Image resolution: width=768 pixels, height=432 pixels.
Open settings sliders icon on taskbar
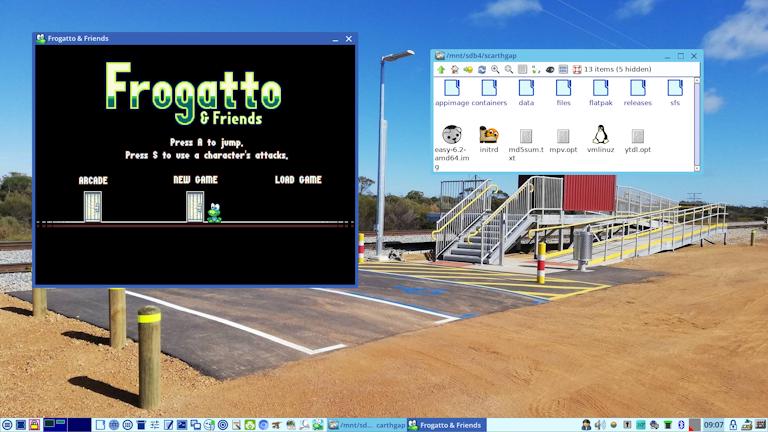(154, 425)
